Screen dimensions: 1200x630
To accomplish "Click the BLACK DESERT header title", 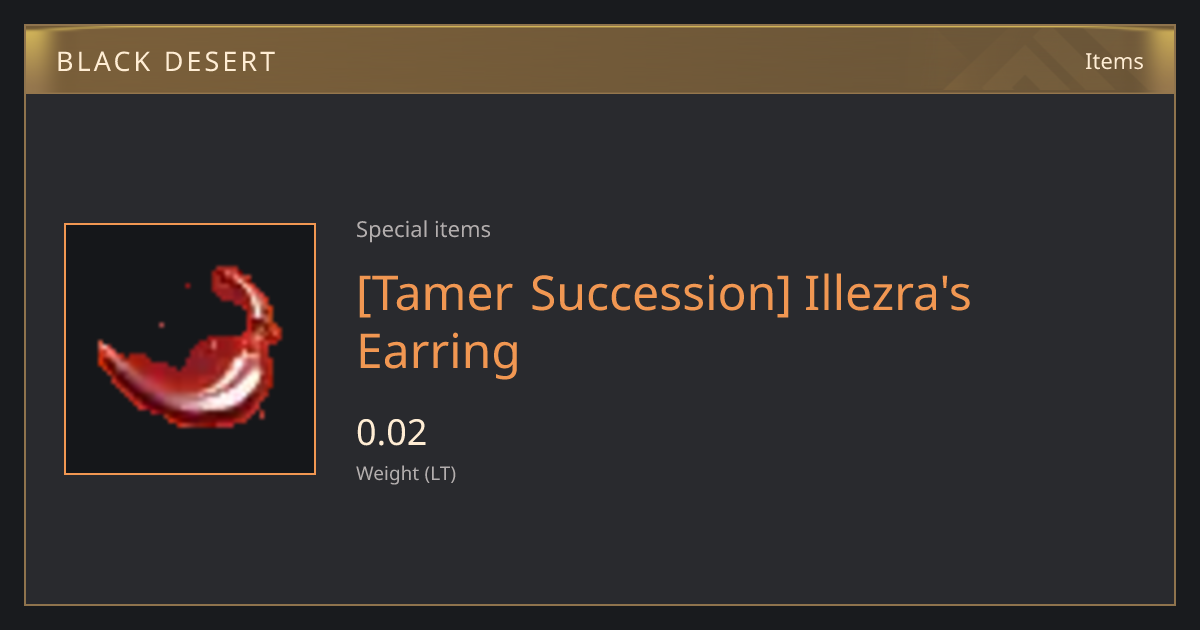I will [x=166, y=62].
